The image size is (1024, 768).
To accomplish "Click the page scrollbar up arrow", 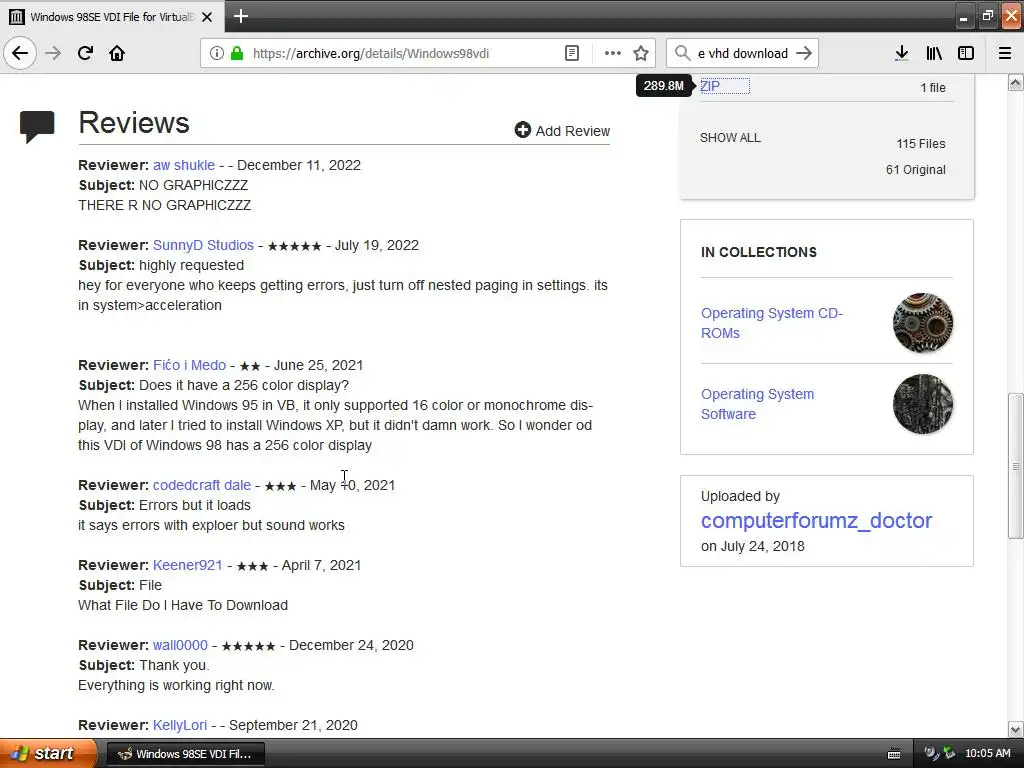I will coord(1015,82).
